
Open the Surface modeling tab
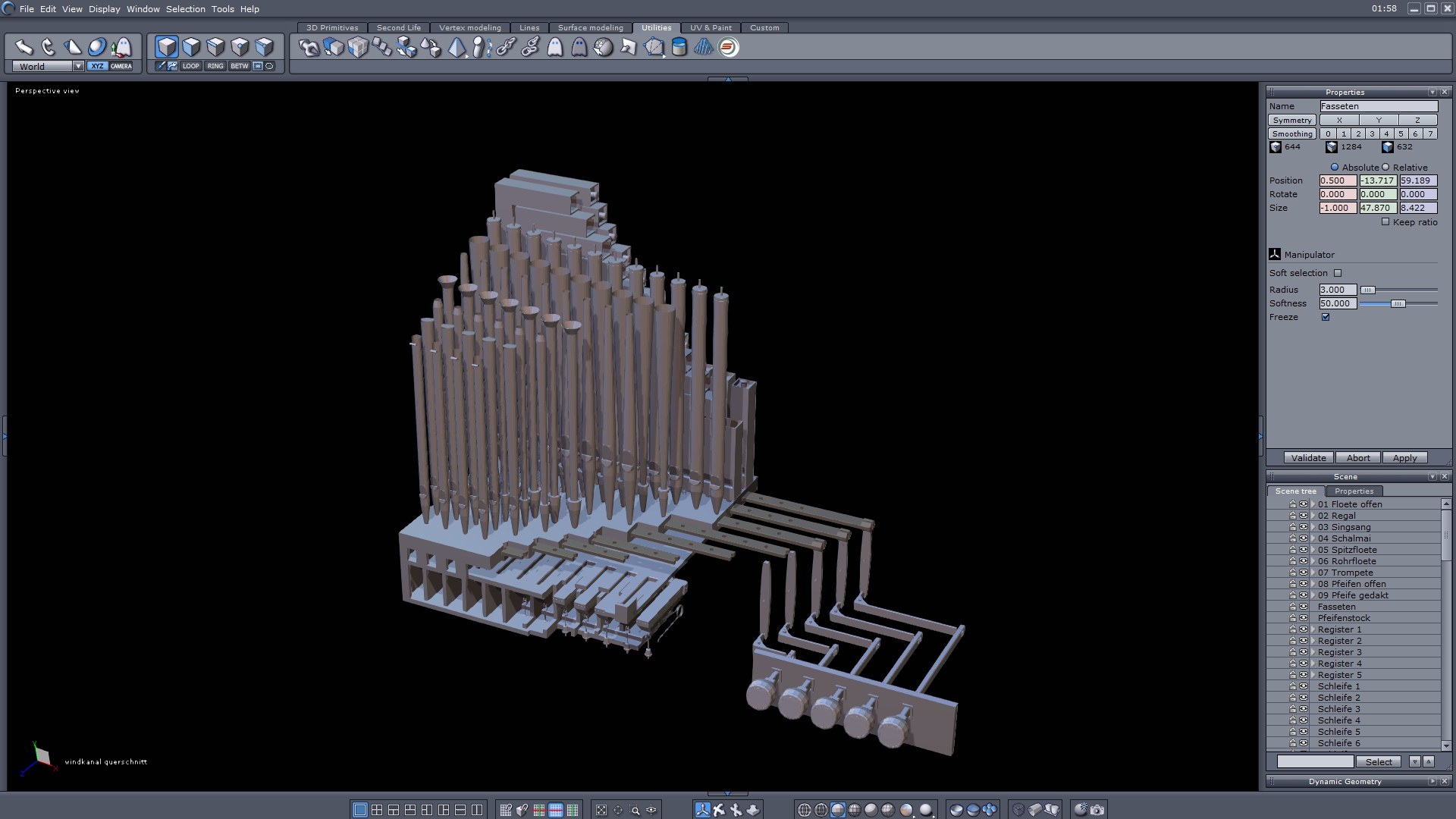click(x=590, y=27)
